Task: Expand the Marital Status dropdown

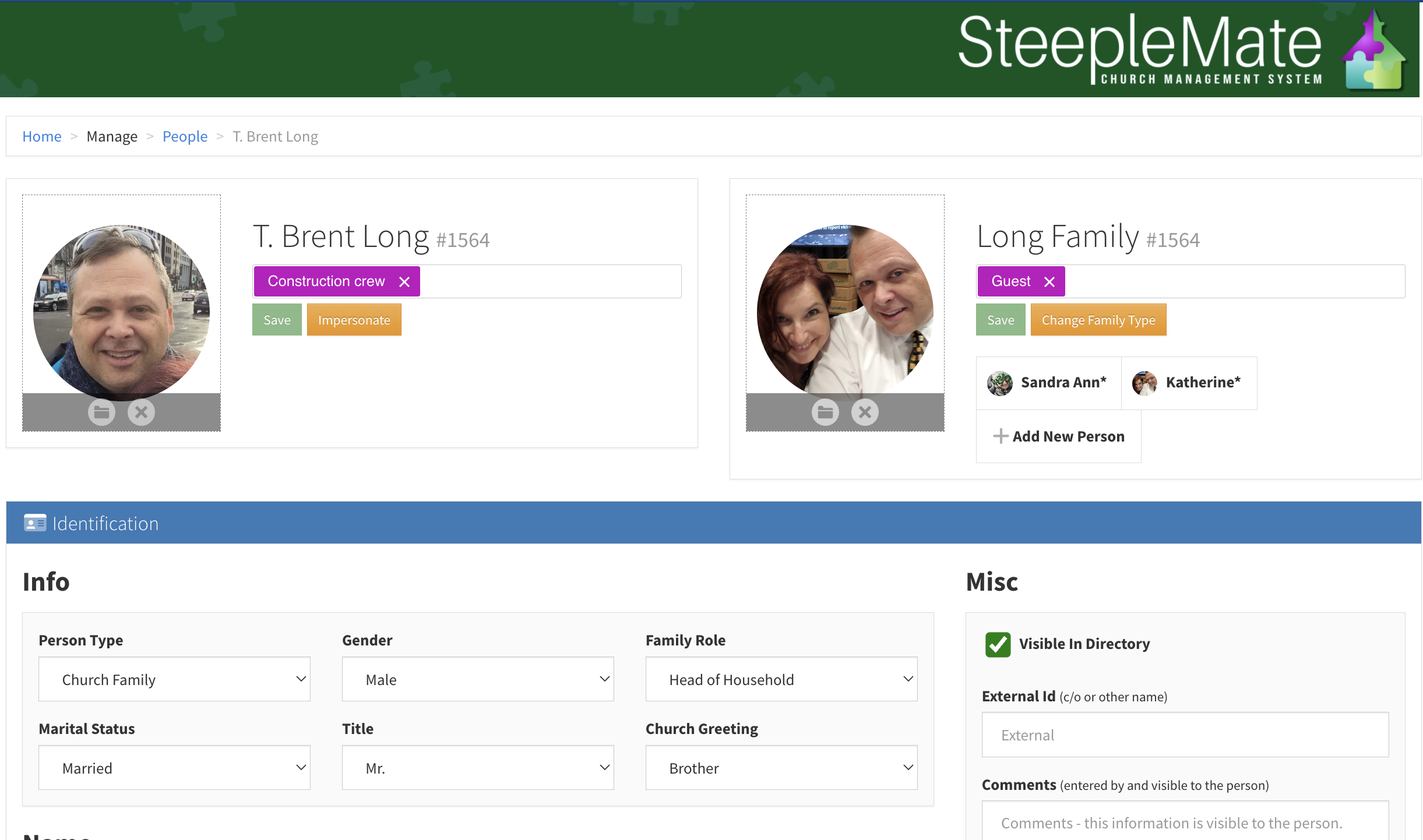Action: (174, 768)
